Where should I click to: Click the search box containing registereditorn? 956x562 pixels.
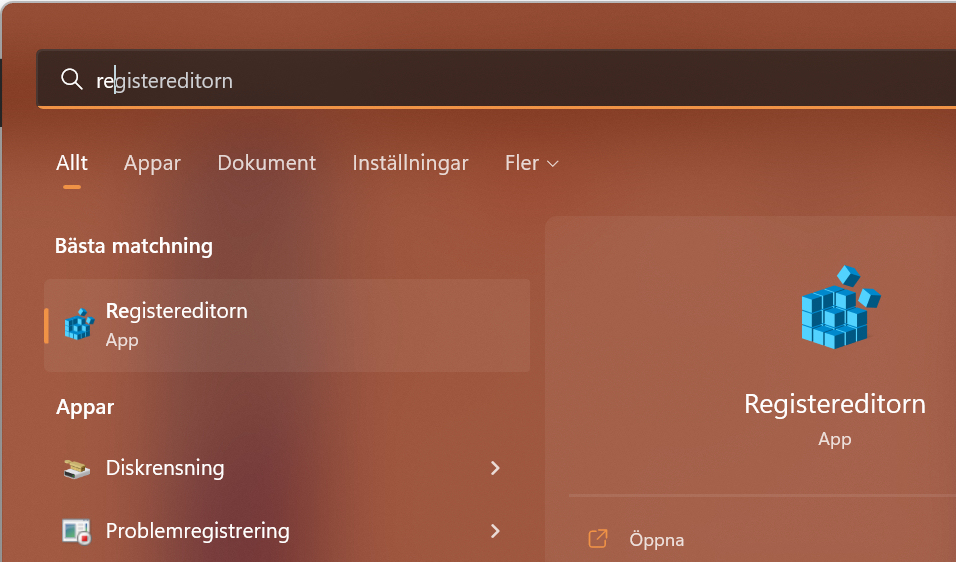pyautogui.click(x=496, y=79)
